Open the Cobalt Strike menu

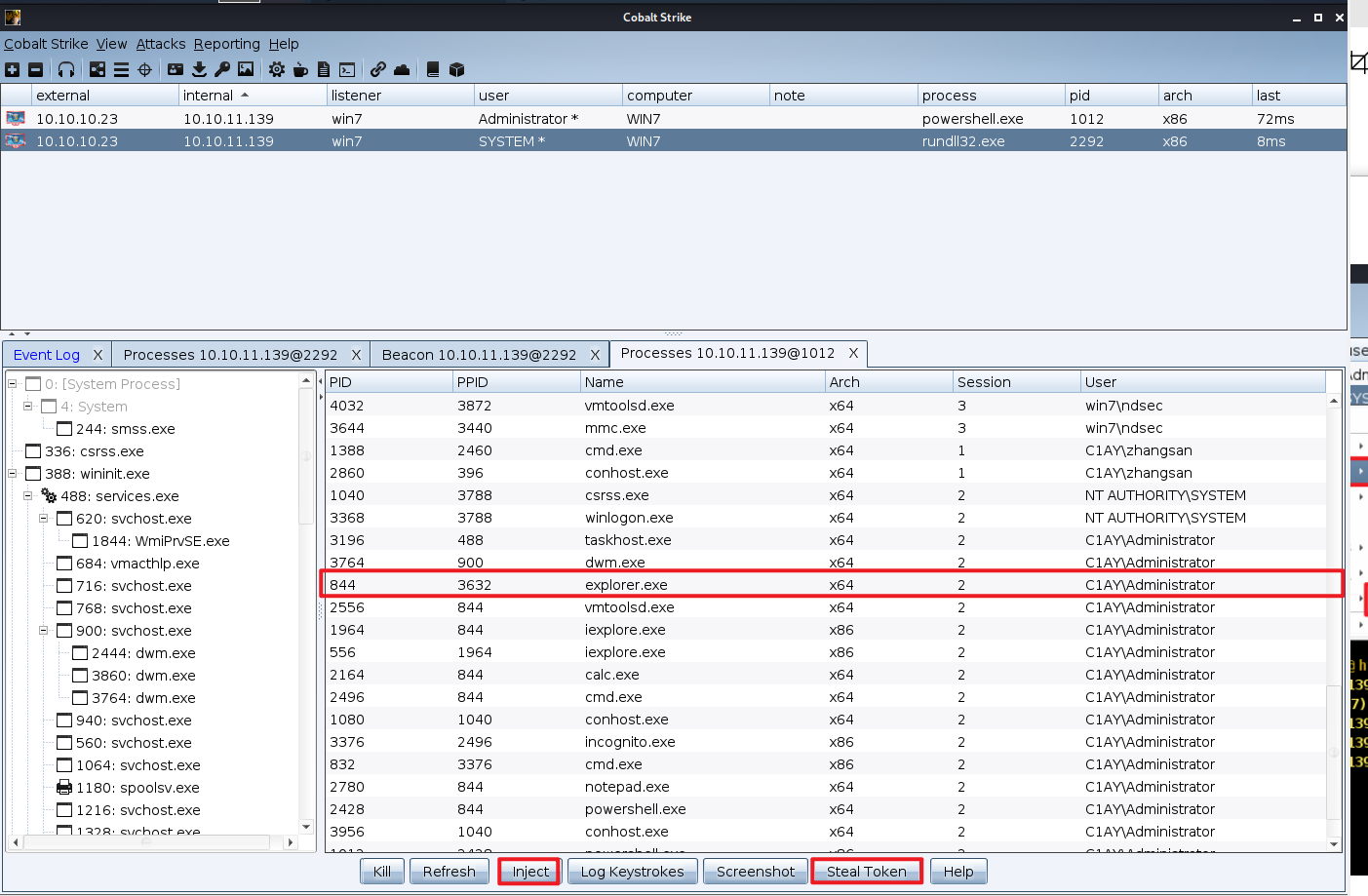(46, 44)
